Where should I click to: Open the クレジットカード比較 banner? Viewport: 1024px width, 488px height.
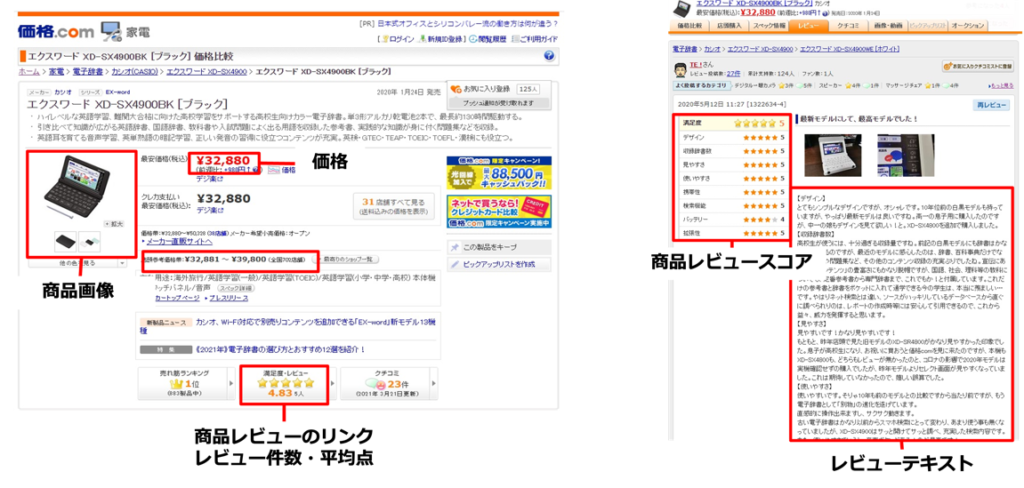(x=498, y=212)
